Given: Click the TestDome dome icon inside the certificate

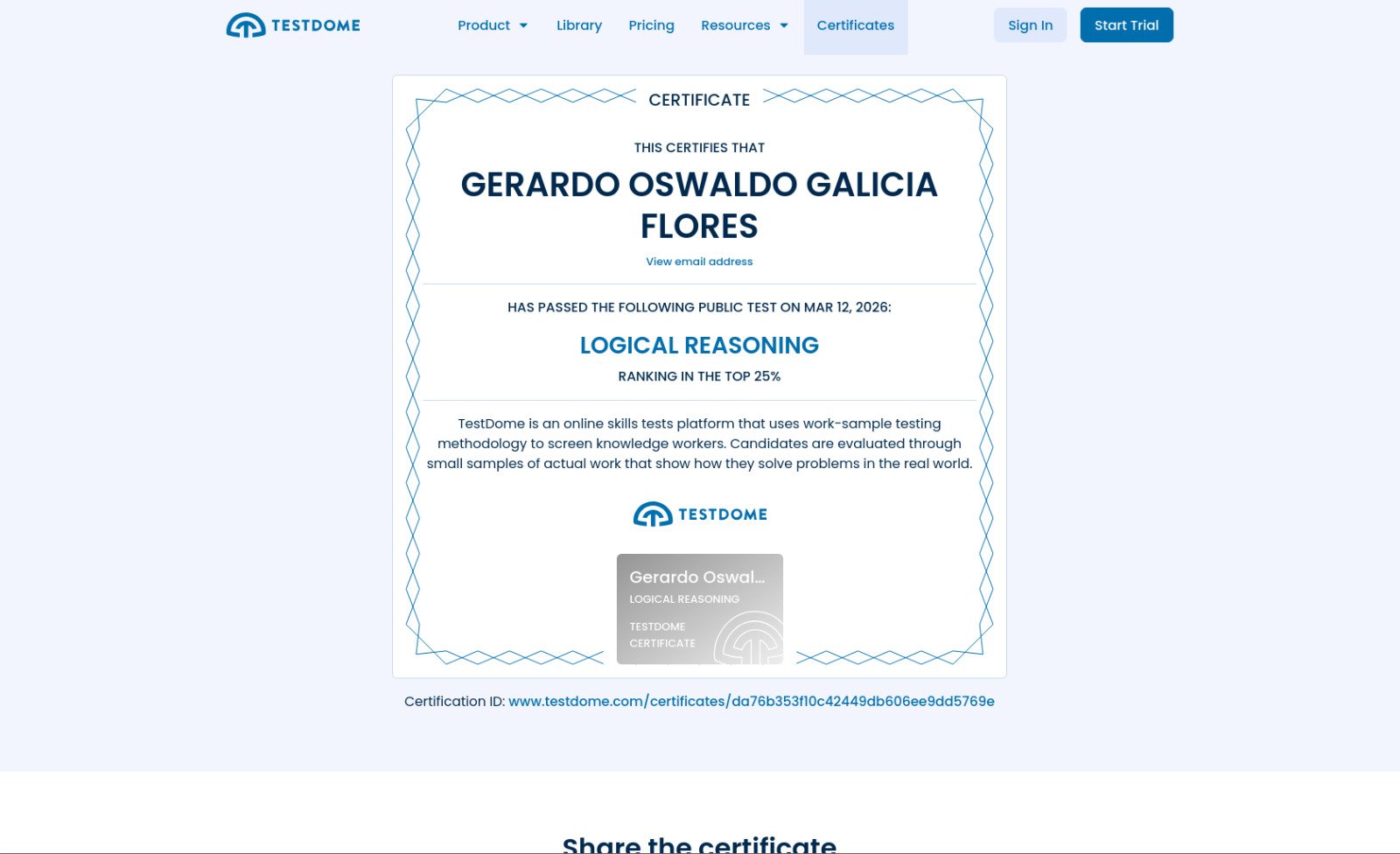Looking at the screenshot, I should tap(653, 514).
